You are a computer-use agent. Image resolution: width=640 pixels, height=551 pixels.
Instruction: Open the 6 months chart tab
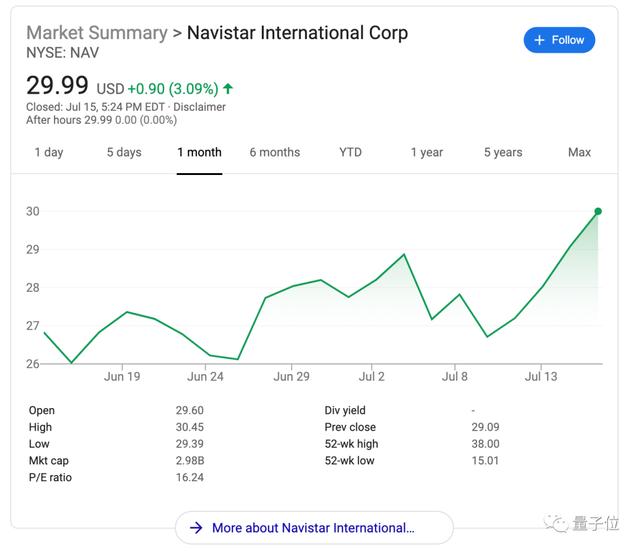[275, 152]
